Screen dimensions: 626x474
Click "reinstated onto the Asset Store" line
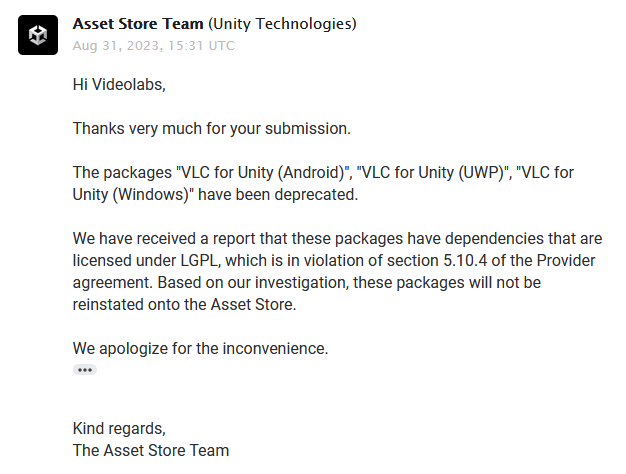185,305
